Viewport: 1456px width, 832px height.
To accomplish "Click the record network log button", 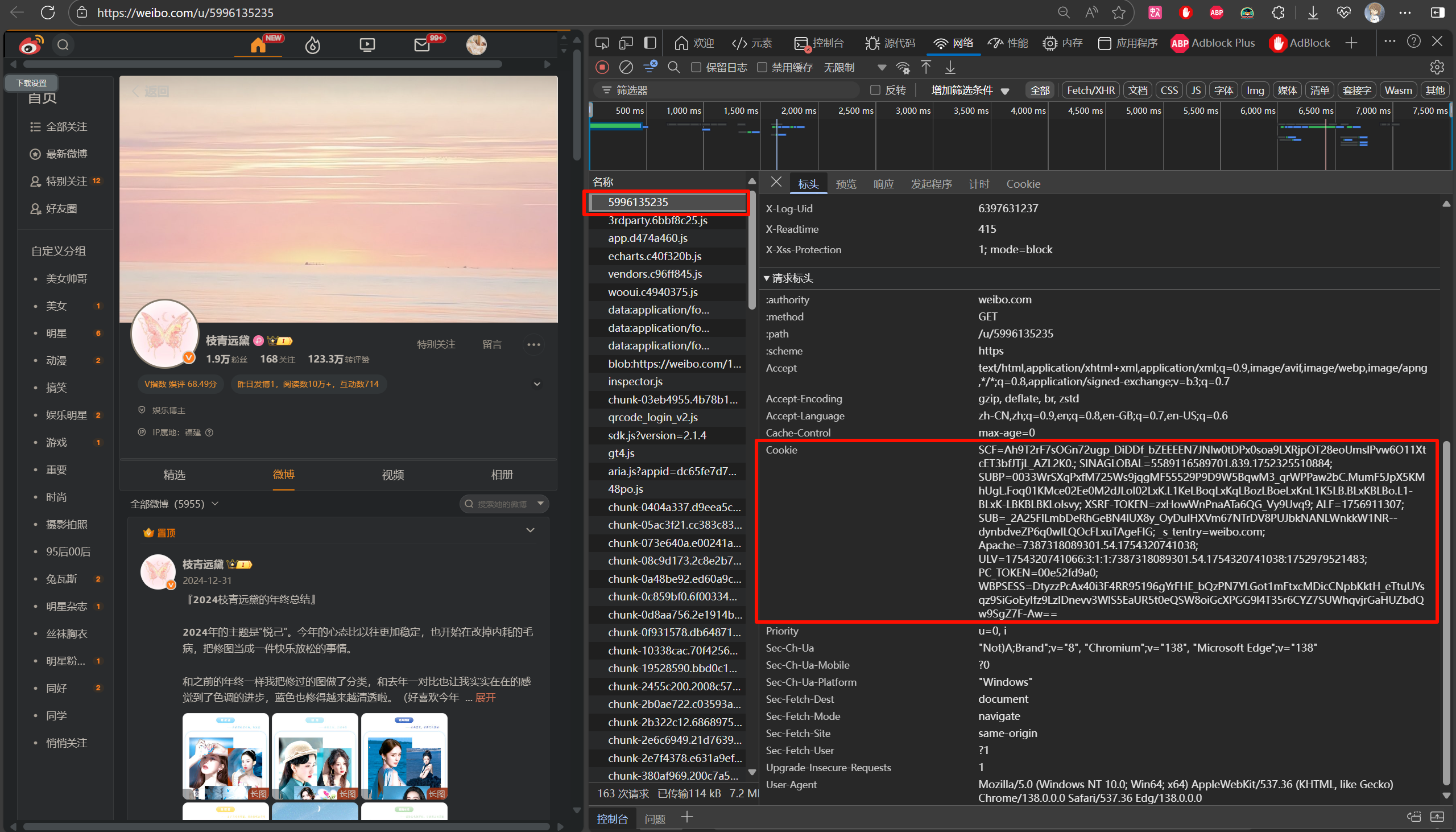I will (x=602, y=67).
